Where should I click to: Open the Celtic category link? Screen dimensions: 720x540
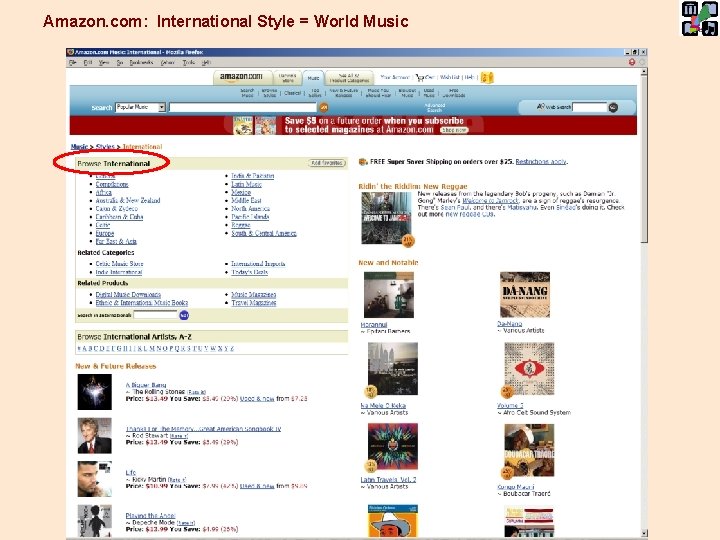coord(103,225)
